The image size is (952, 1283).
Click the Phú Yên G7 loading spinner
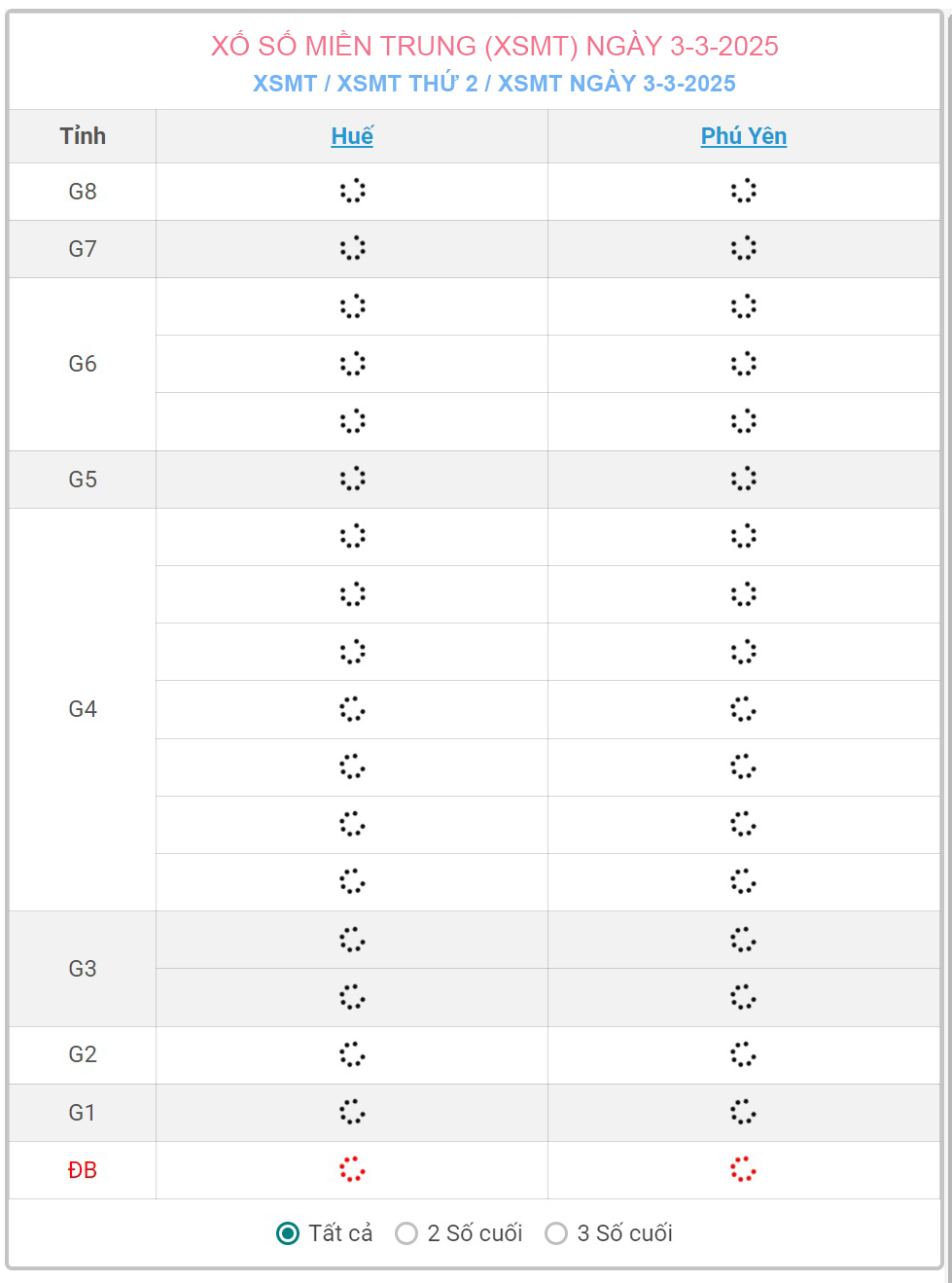(743, 248)
